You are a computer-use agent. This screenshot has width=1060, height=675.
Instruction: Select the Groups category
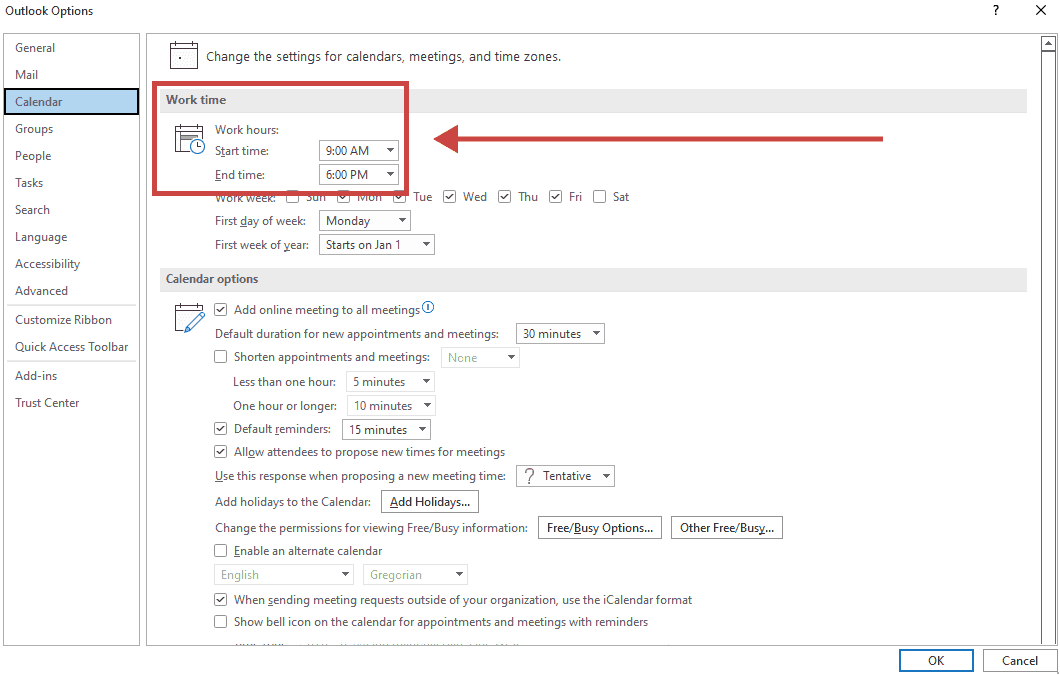point(71,129)
